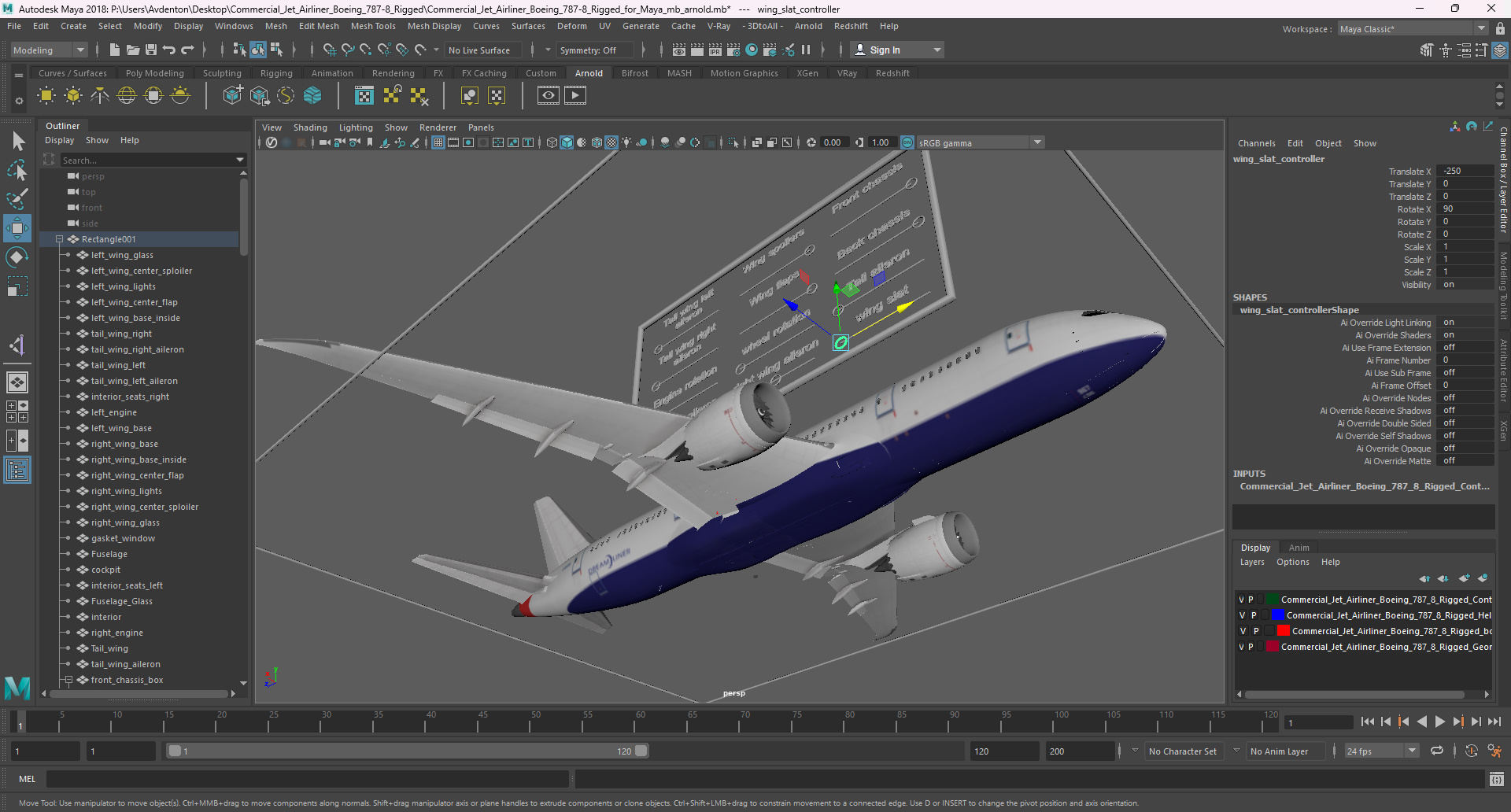This screenshot has height=812, width=1511.
Task: Click the green color swatch of Rigged_Cont layer
Action: [x=1272, y=600]
